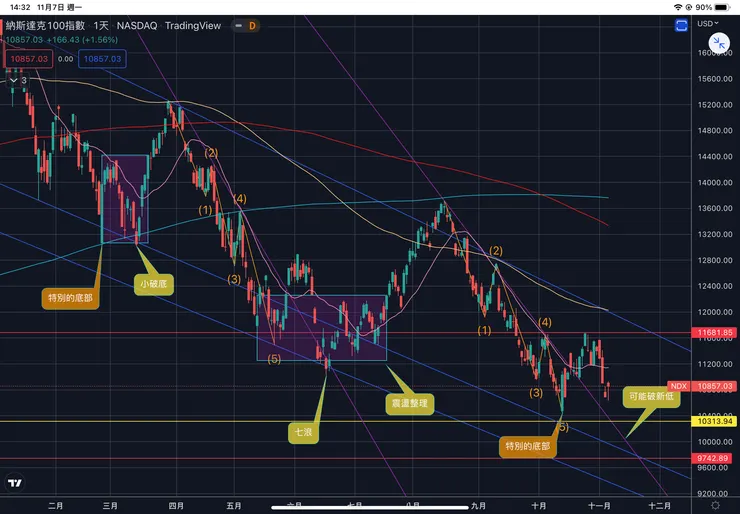The height and width of the screenshot is (514, 740).
Task: Click the 四月 time axis label
Action: [x=176, y=506]
